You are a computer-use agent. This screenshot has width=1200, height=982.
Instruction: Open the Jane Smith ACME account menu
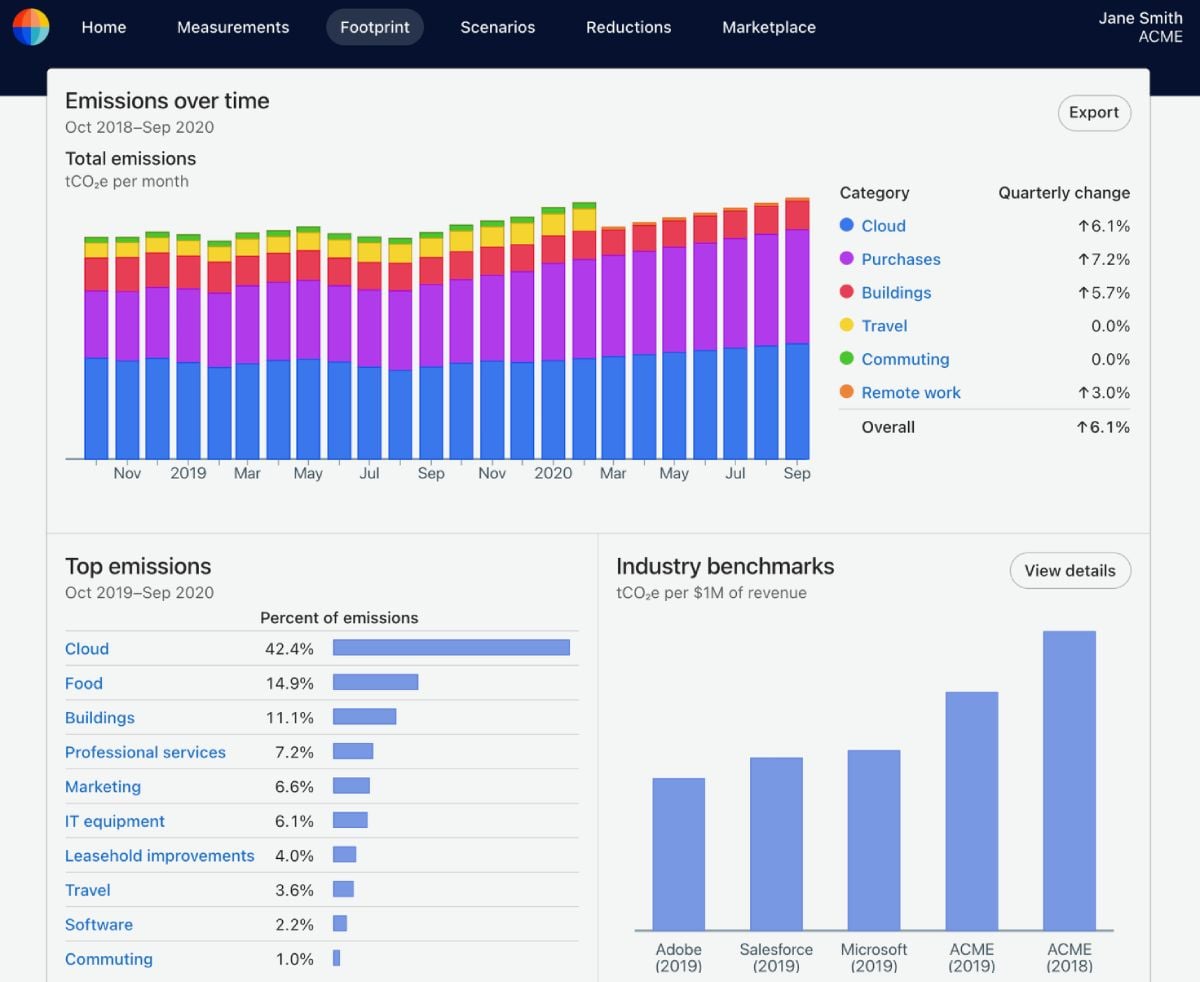pyautogui.click(x=1140, y=27)
